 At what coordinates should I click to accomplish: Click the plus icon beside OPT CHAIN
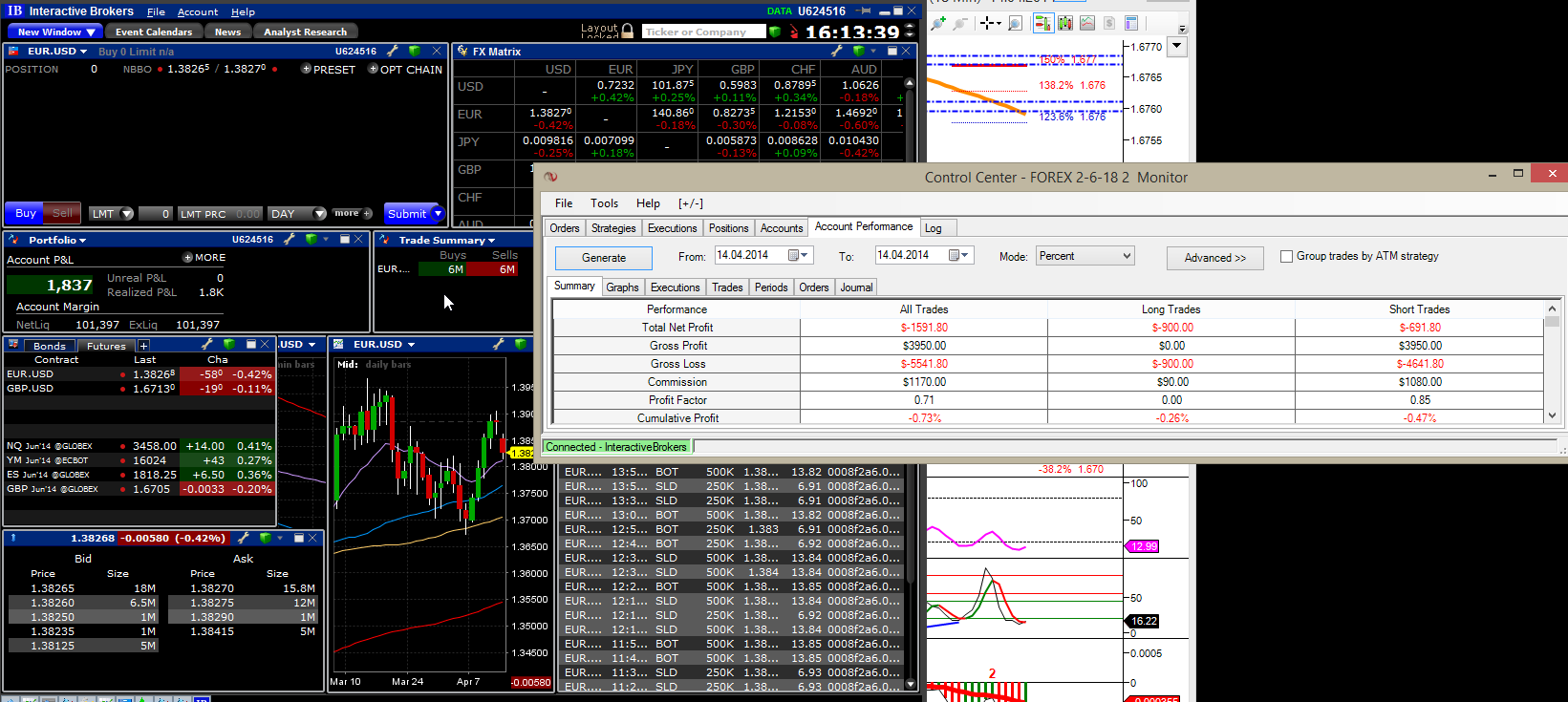tap(374, 69)
